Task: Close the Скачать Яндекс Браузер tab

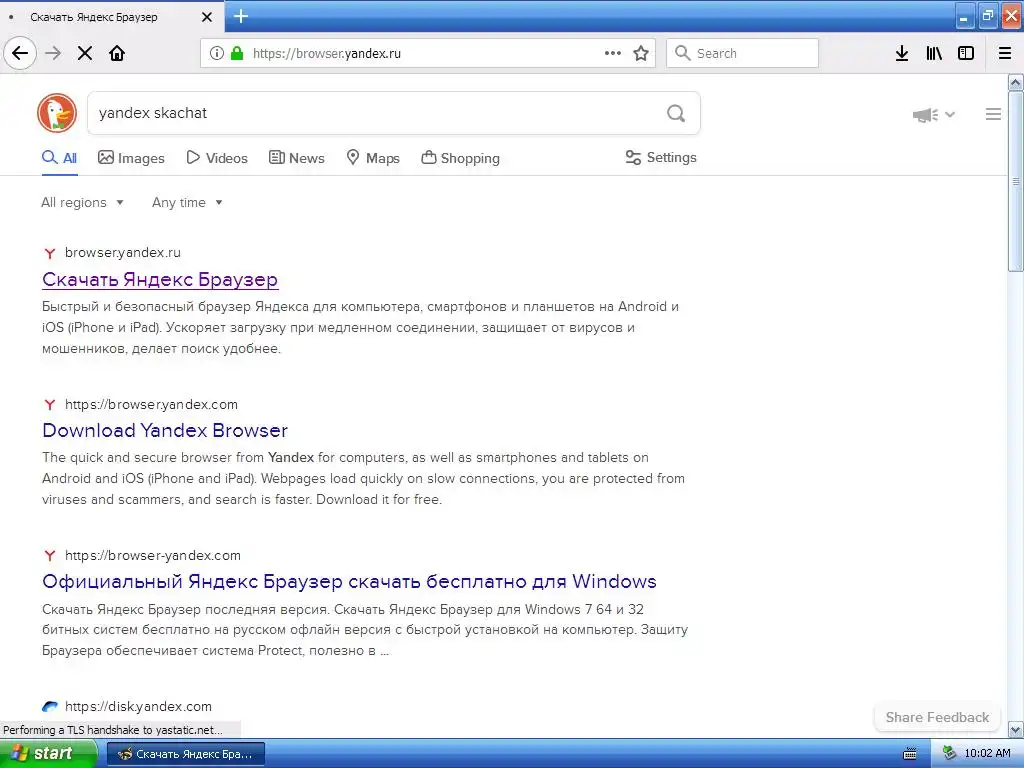Action: pyautogui.click(x=207, y=17)
